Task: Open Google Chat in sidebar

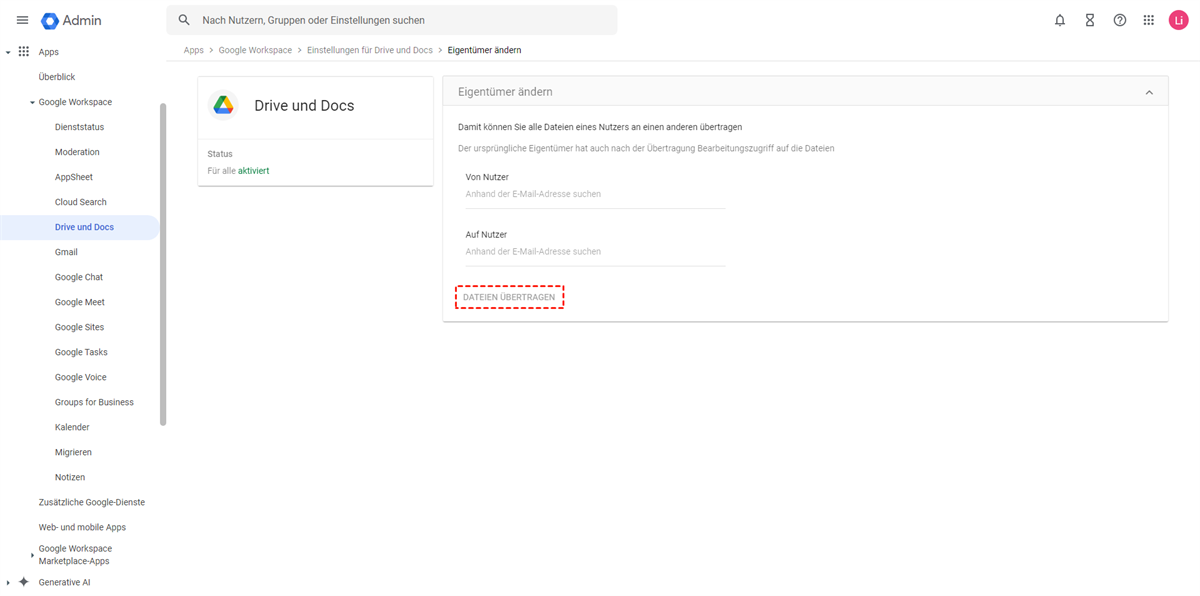Action: pyautogui.click(x=79, y=277)
